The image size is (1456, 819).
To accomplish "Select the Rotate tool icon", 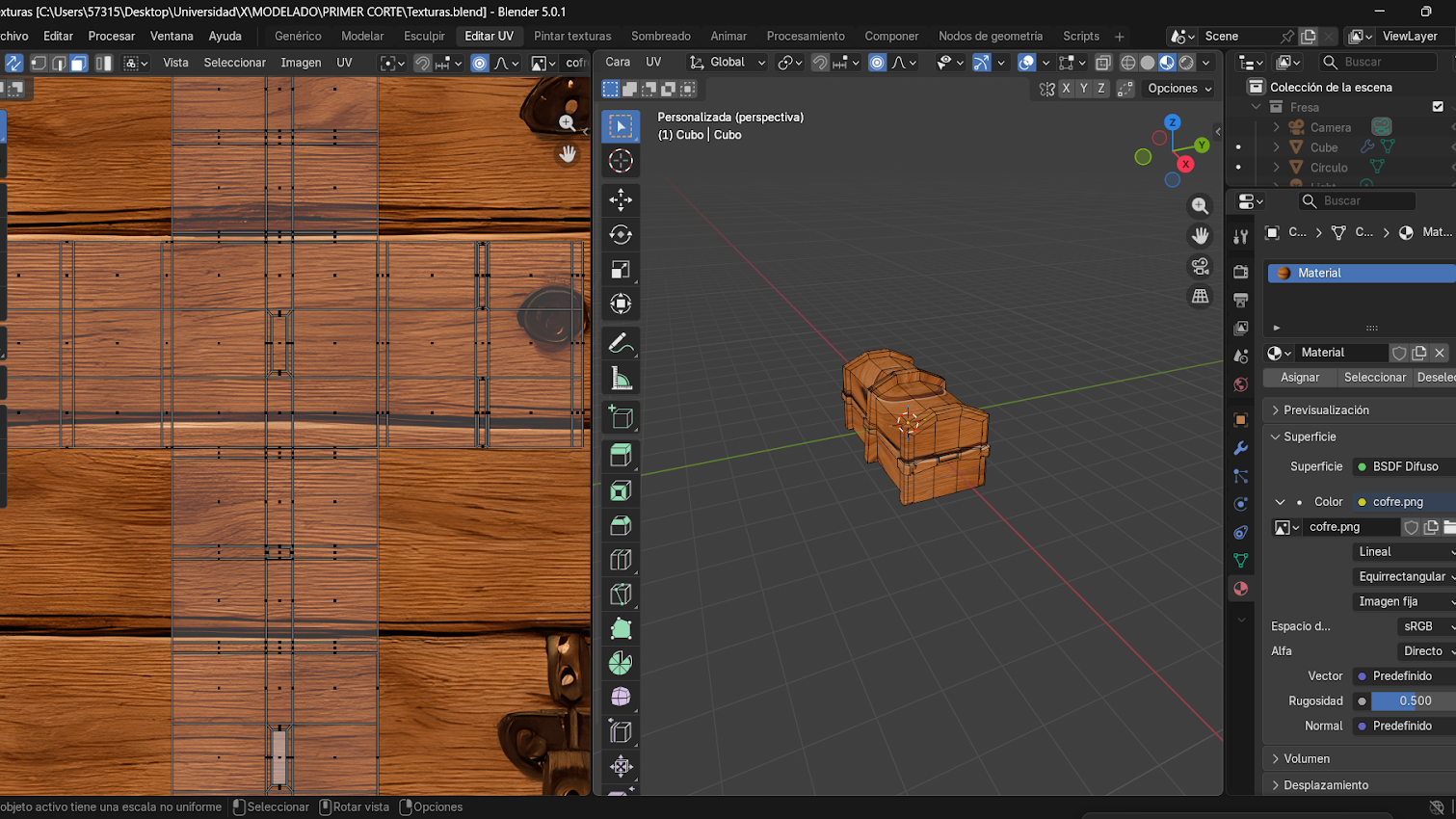I will [621, 234].
